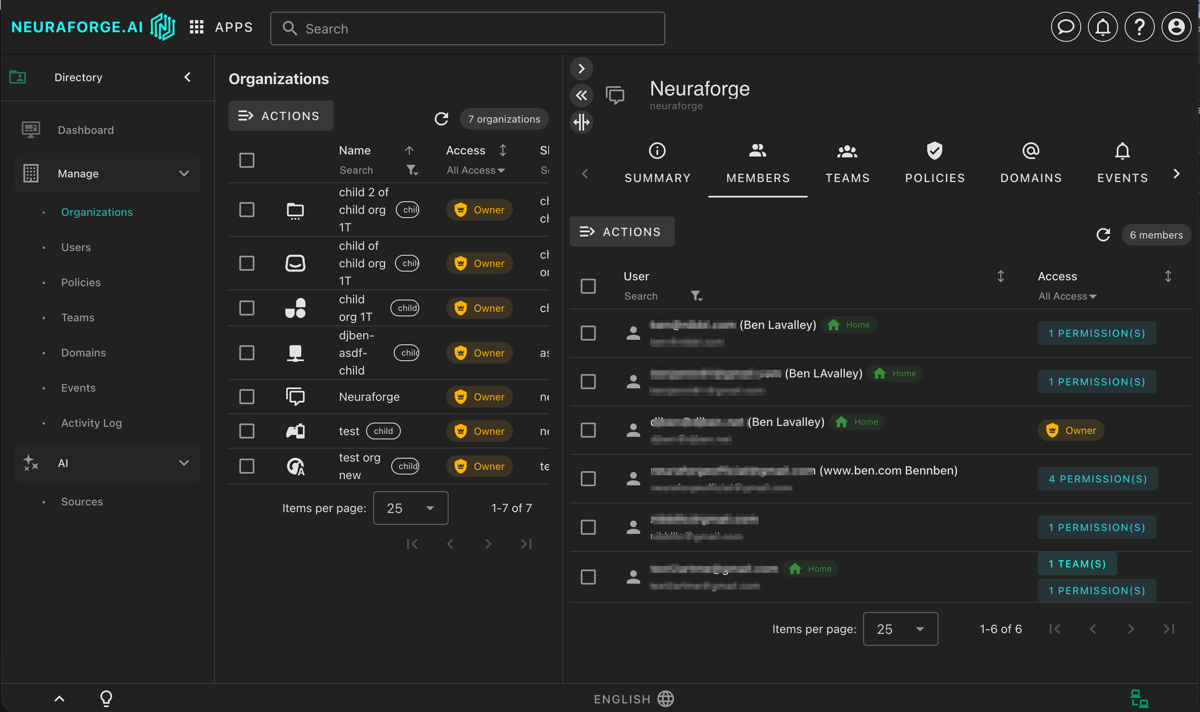Click the lightbulb icon in bottom bar
1200x712 pixels.
click(x=106, y=699)
